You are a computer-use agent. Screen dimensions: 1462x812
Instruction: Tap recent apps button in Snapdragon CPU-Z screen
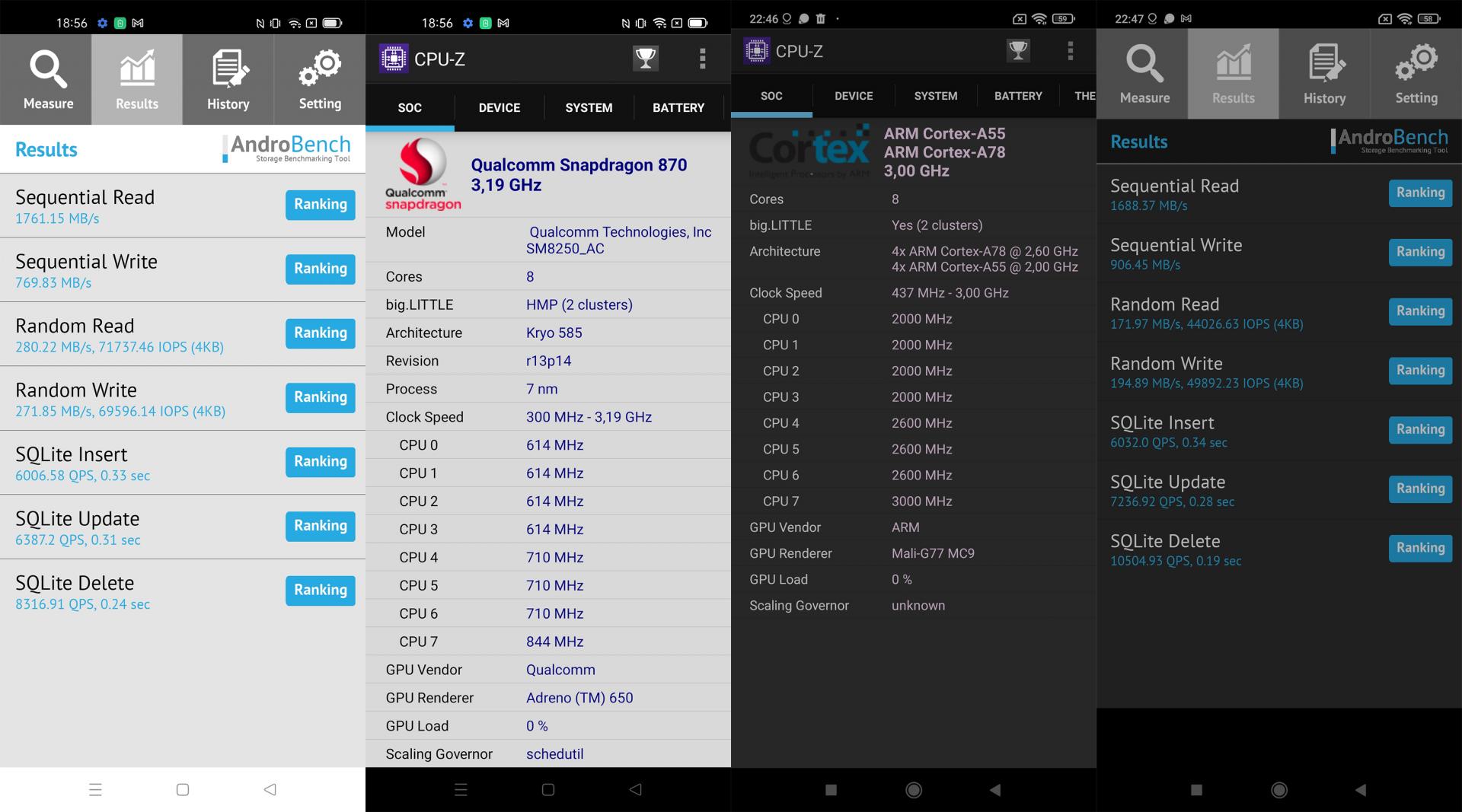point(461,790)
